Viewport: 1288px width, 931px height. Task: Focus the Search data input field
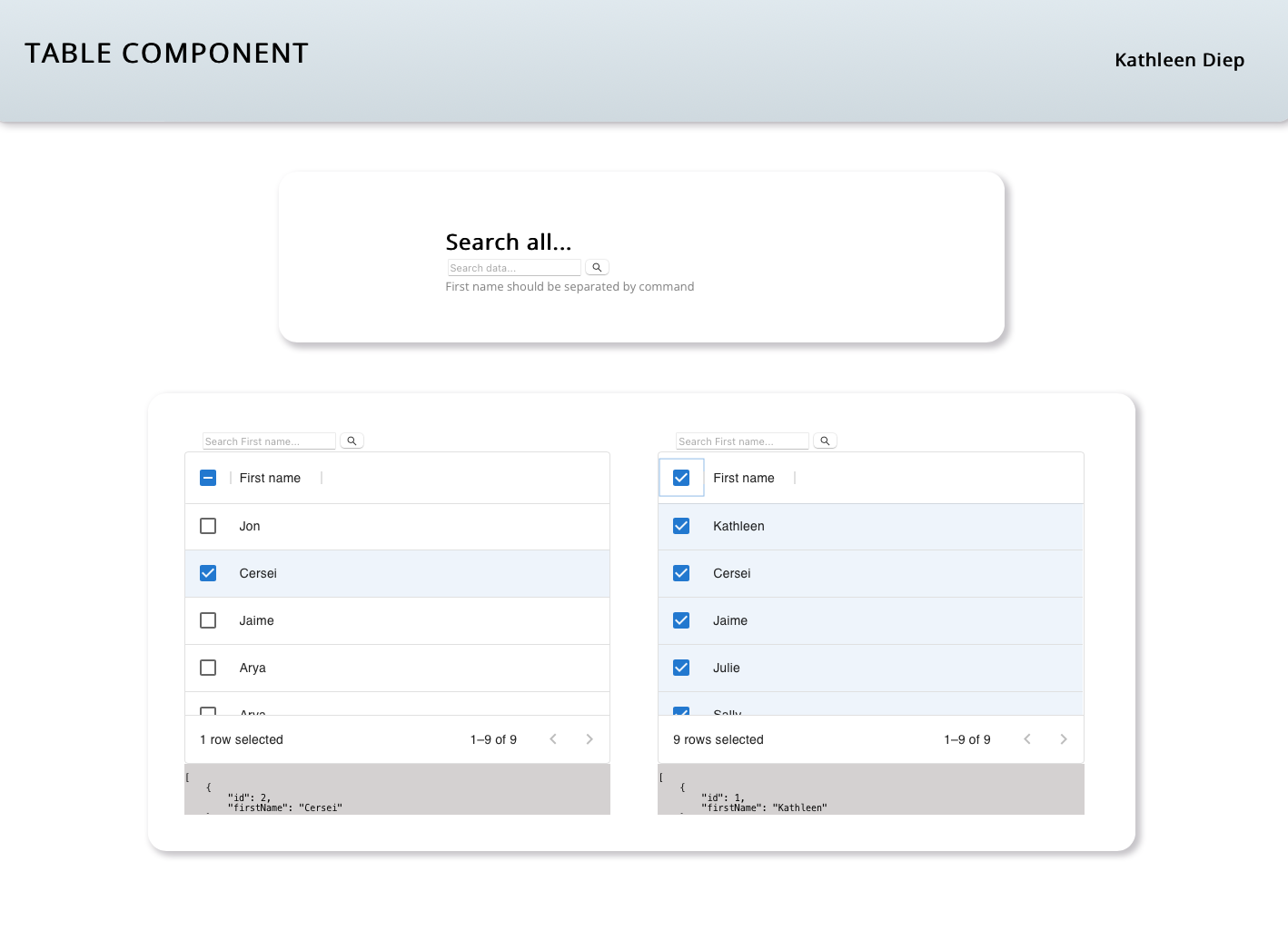[514, 268]
